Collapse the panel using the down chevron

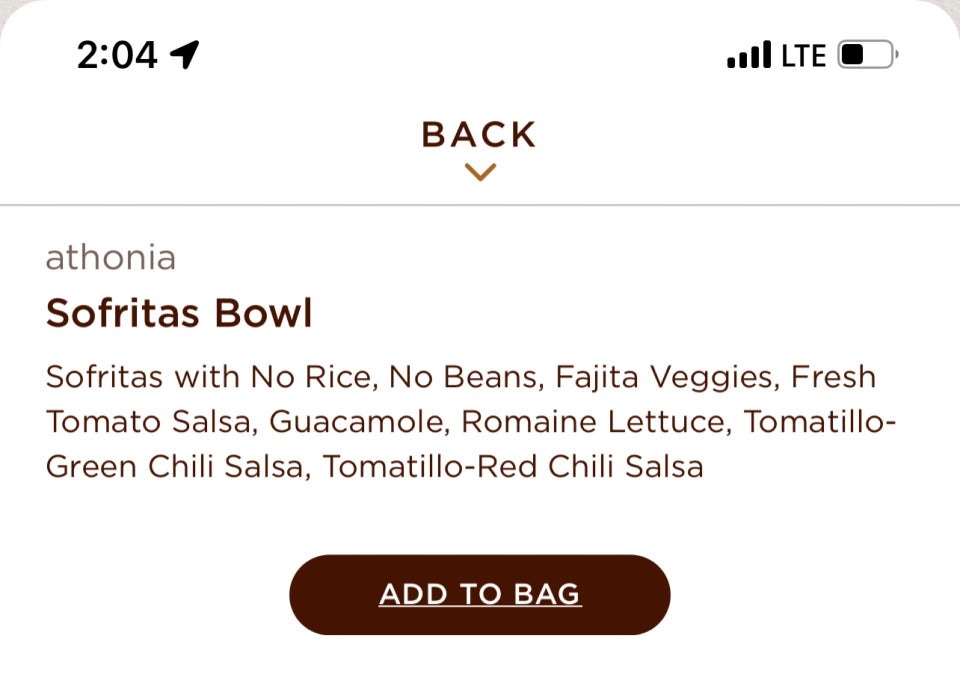click(480, 173)
